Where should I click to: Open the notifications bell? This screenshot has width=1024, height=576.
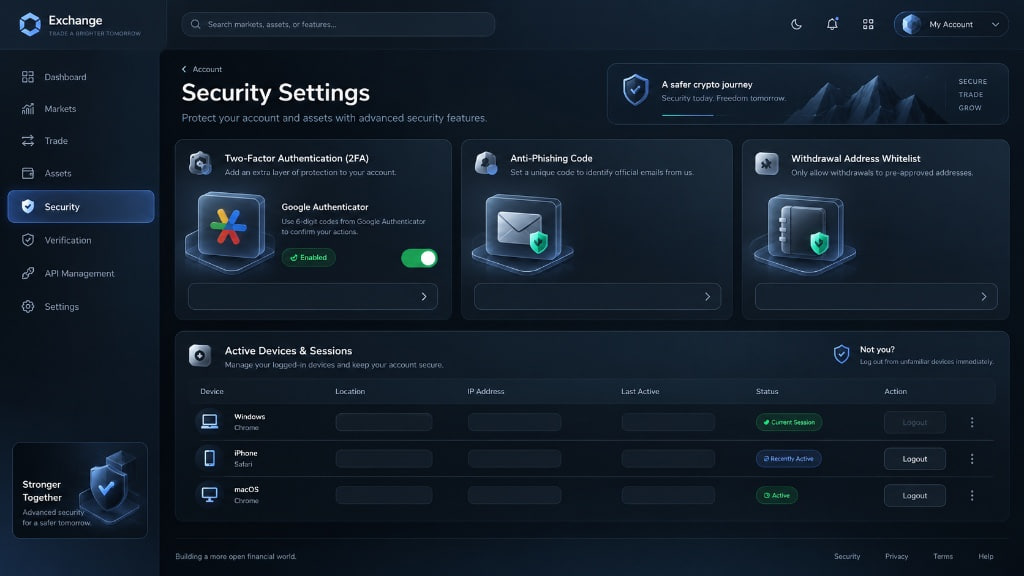832,24
